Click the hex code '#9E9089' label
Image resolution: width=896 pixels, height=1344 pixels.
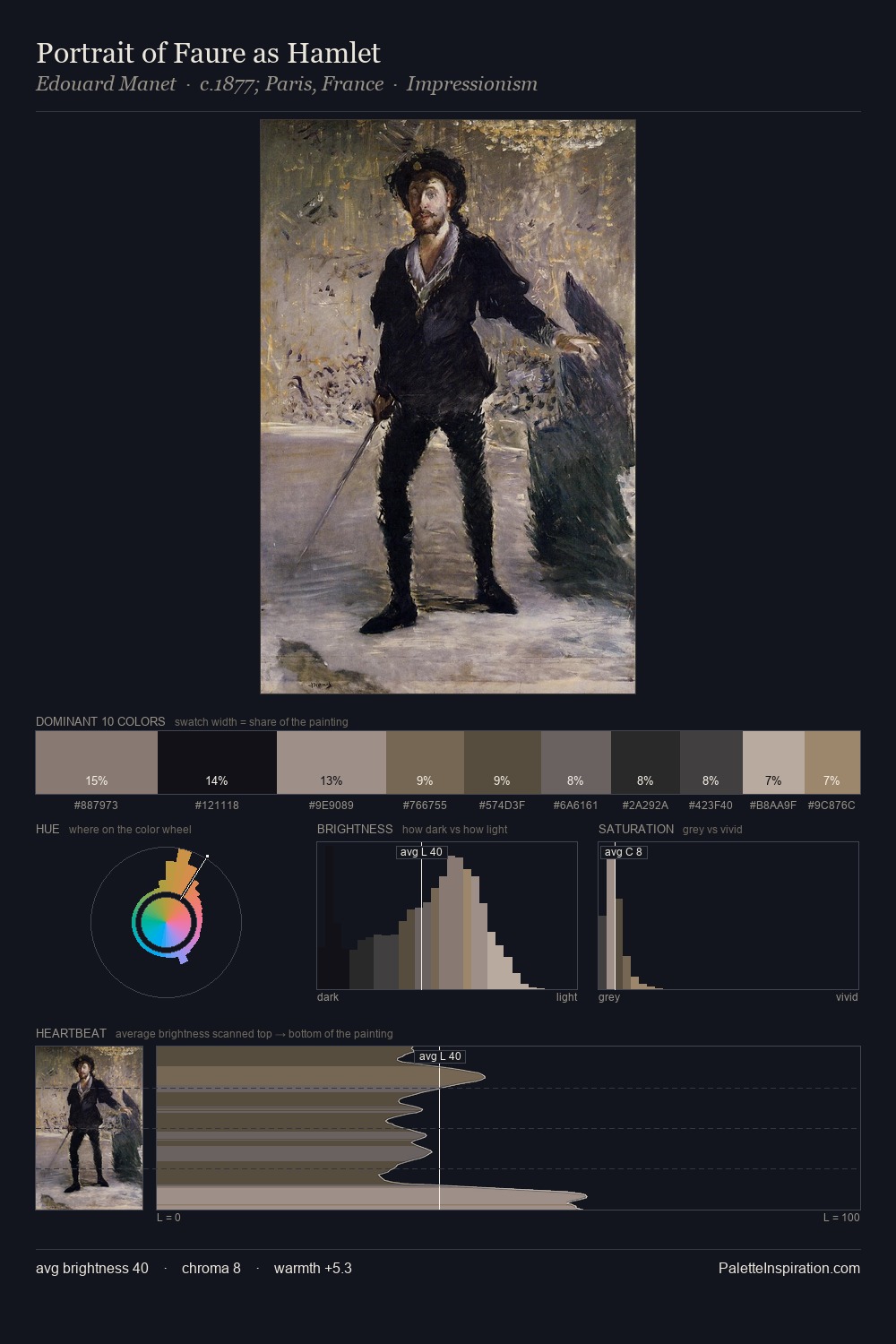point(332,805)
